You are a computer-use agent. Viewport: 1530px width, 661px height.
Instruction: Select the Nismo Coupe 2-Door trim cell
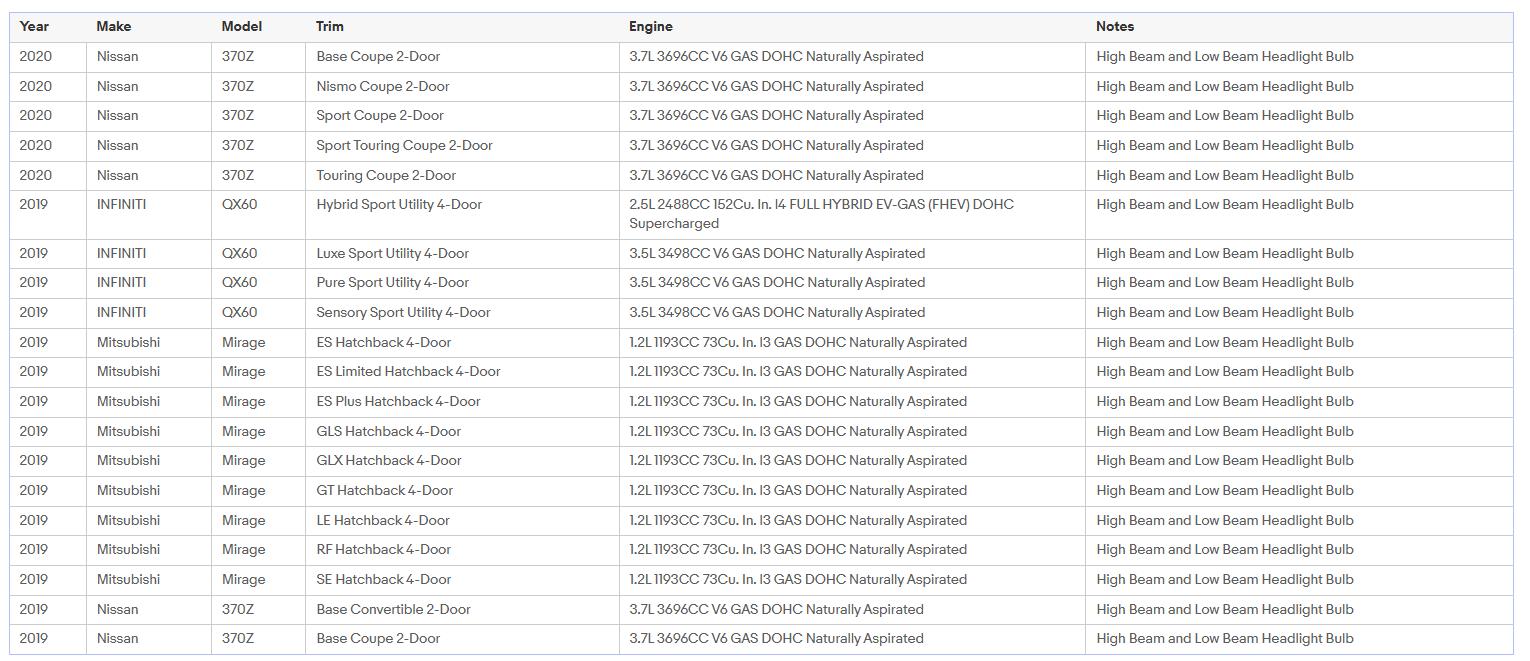[x=382, y=86]
